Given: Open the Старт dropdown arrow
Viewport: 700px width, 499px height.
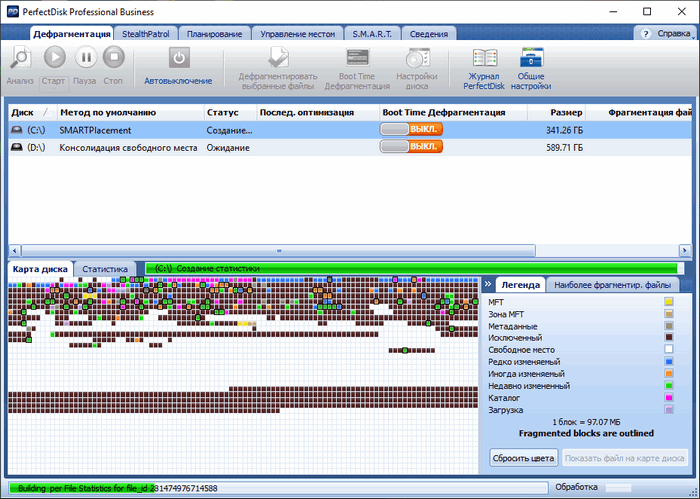Looking at the screenshot, I should (x=54, y=89).
